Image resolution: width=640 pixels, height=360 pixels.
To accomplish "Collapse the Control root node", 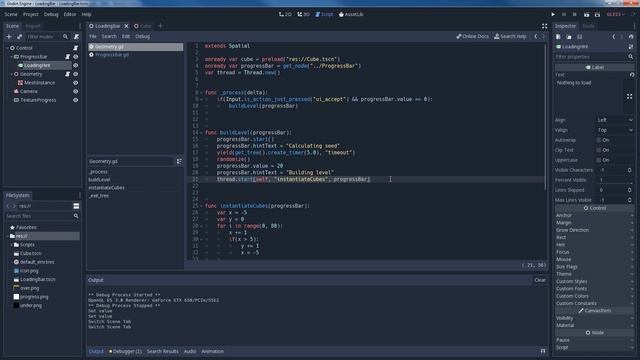I will pos(7,48).
